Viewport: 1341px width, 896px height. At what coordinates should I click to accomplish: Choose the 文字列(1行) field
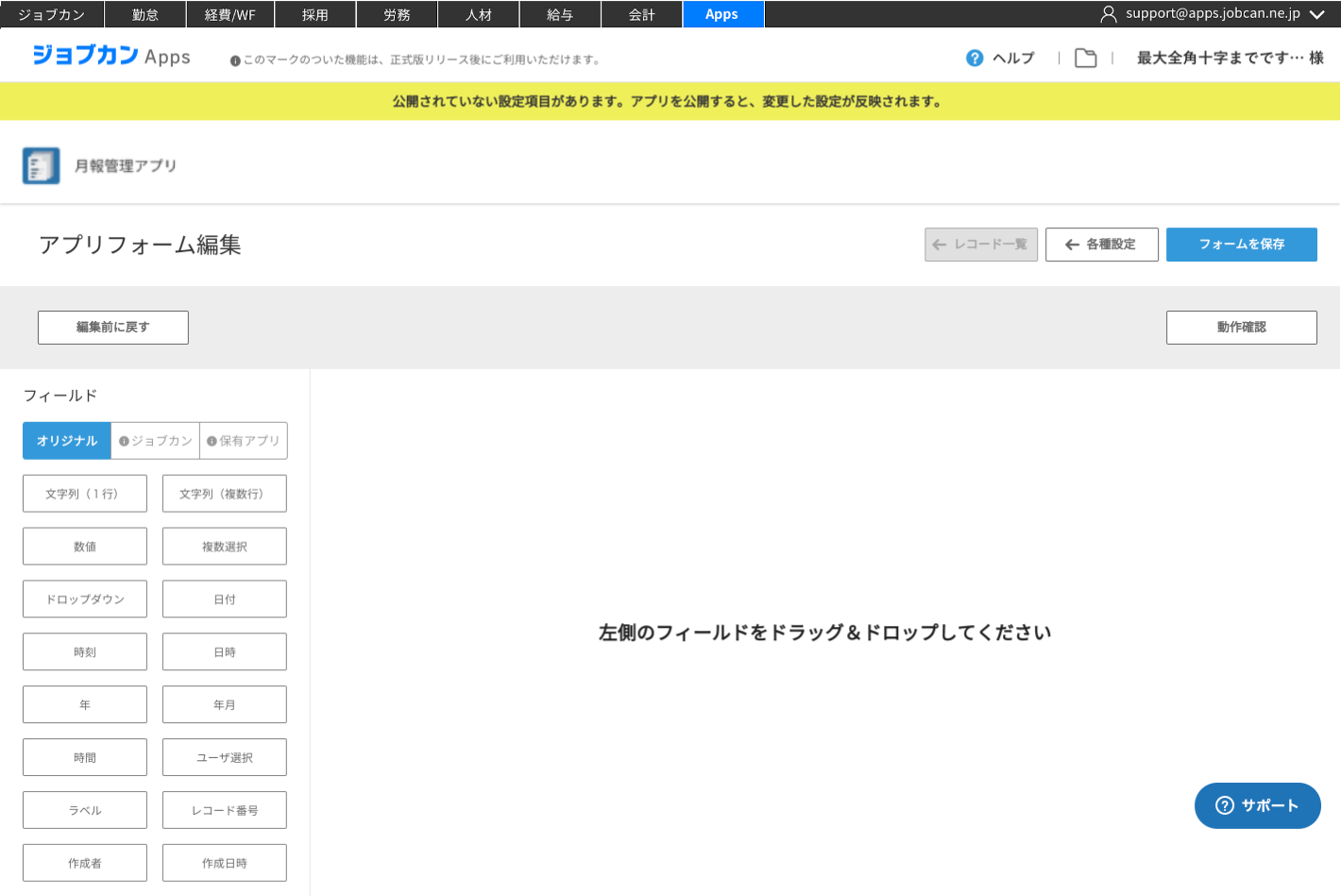click(85, 494)
